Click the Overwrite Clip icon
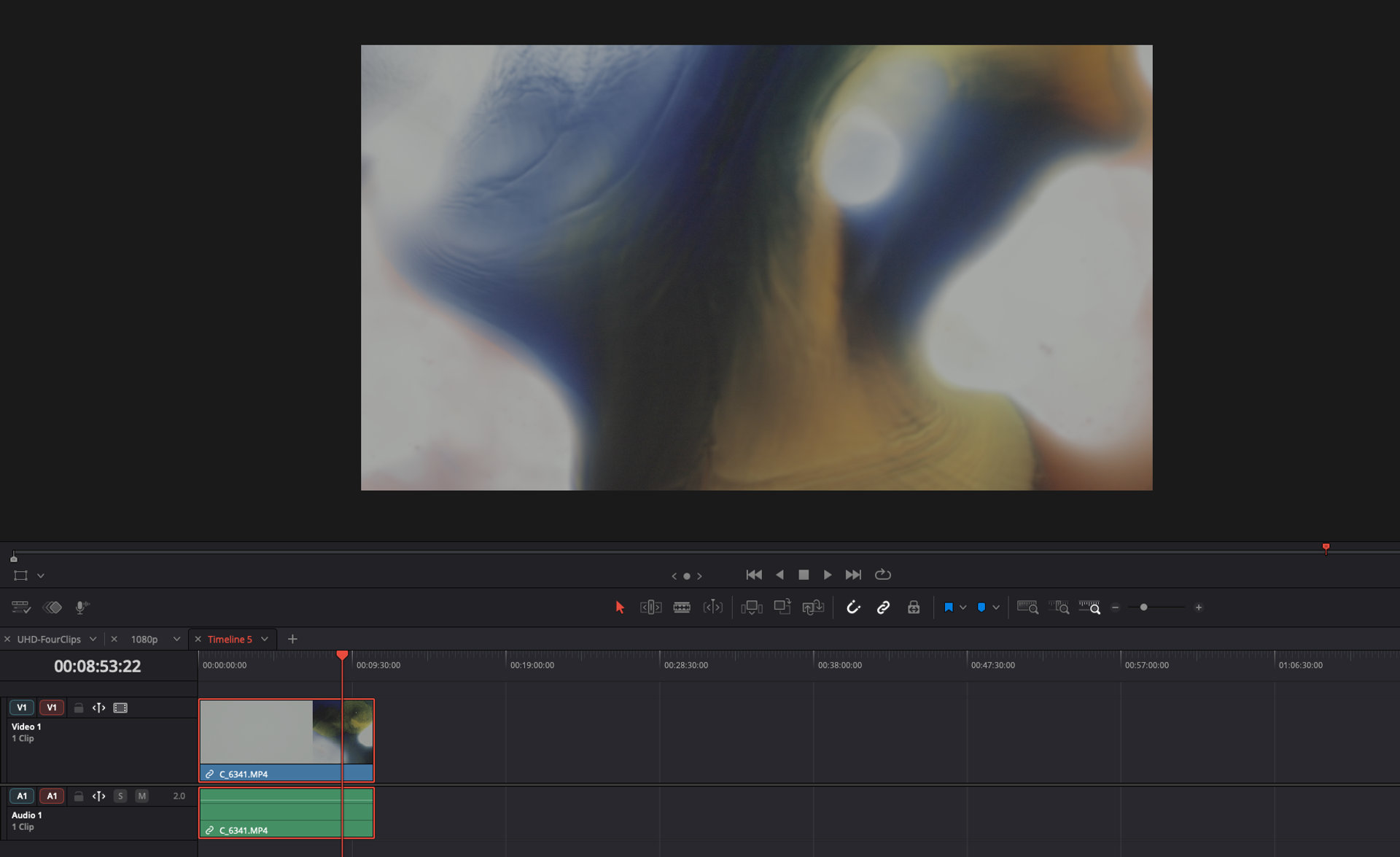 (x=782, y=608)
